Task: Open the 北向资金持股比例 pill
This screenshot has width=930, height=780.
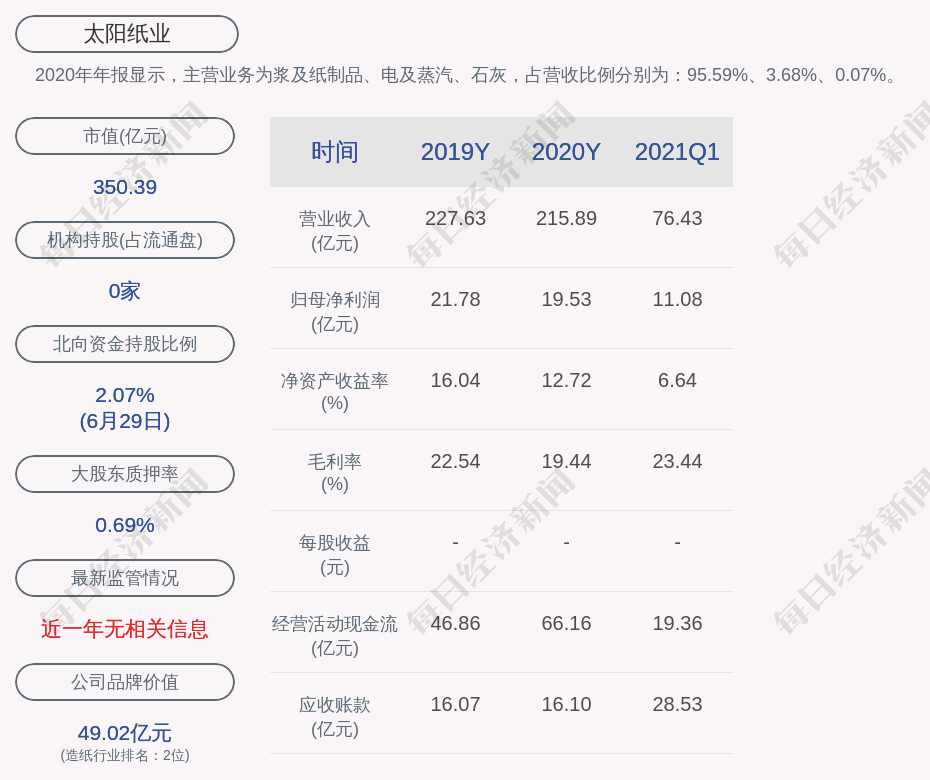Action: [x=125, y=344]
